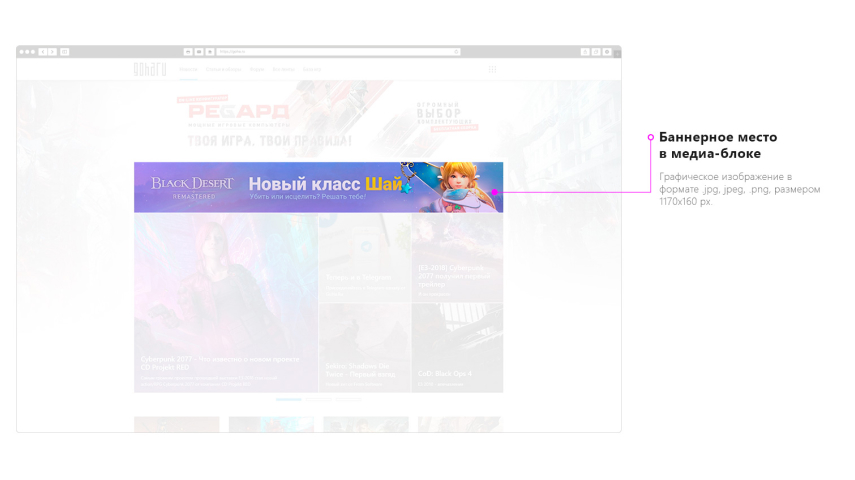855x480 pixels.
Task: Open the Статьи и обзоры navigation tab
Action: coord(224,69)
